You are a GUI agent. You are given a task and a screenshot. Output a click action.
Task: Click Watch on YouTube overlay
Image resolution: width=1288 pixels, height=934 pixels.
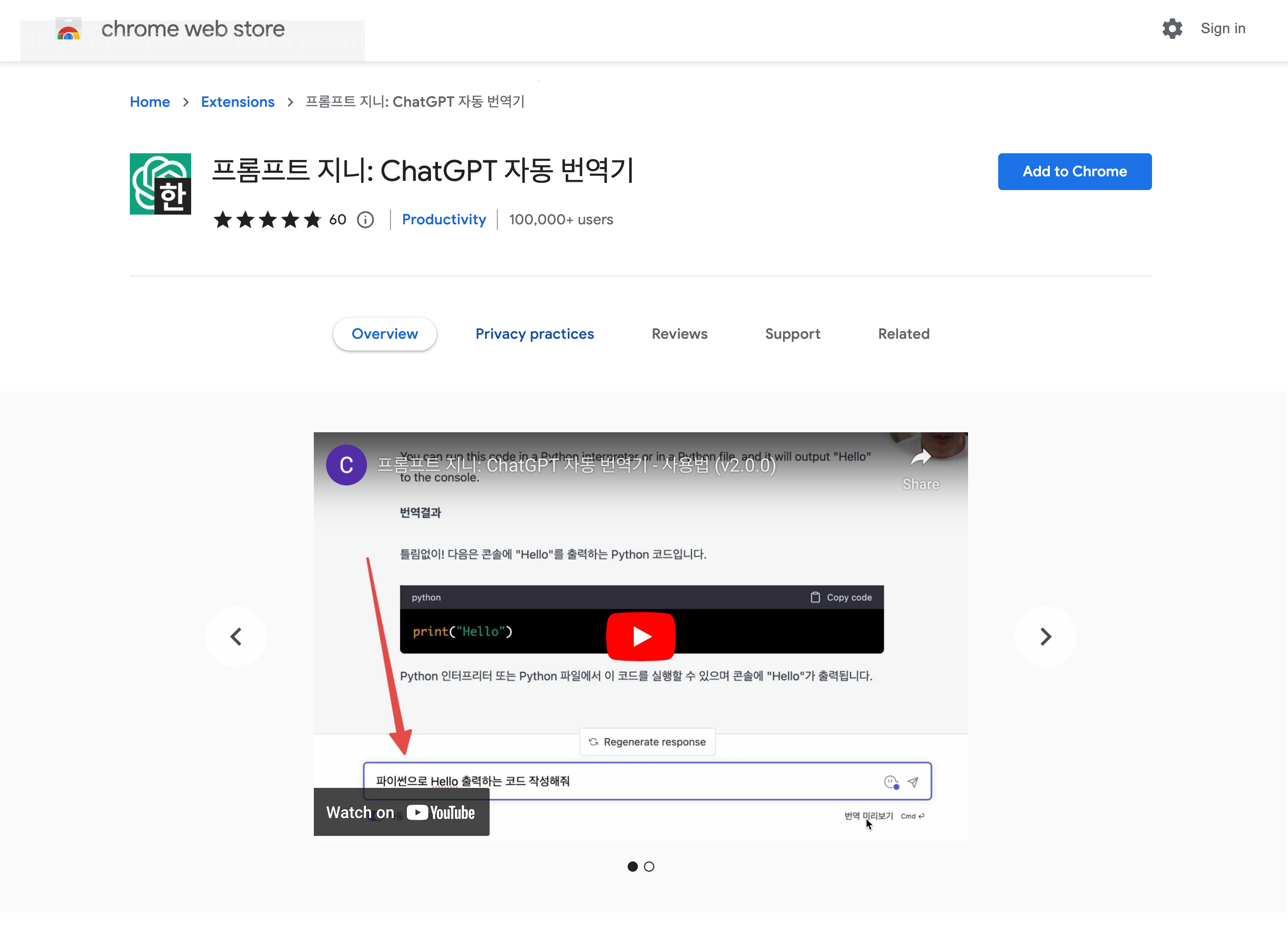(x=401, y=812)
